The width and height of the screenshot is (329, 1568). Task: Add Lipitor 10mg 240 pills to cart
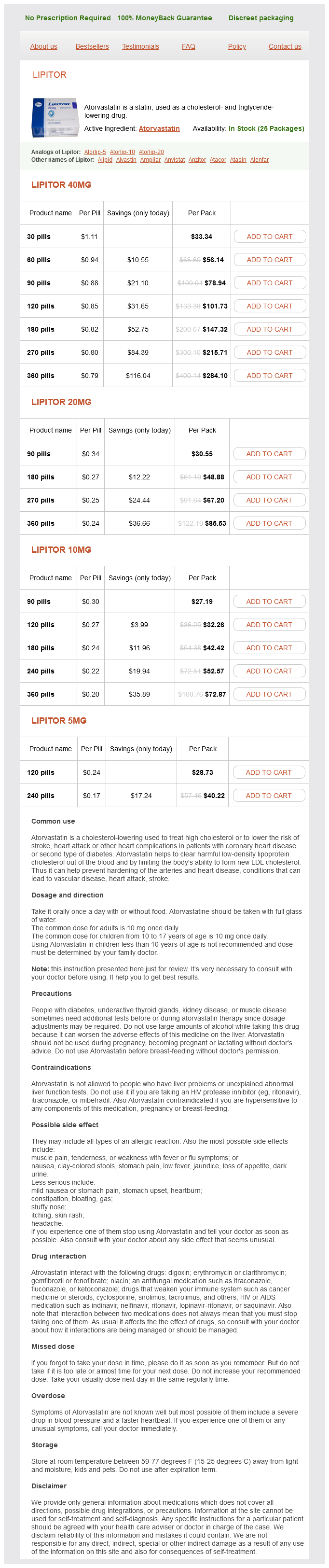pyautogui.click(x=269, y=671)
